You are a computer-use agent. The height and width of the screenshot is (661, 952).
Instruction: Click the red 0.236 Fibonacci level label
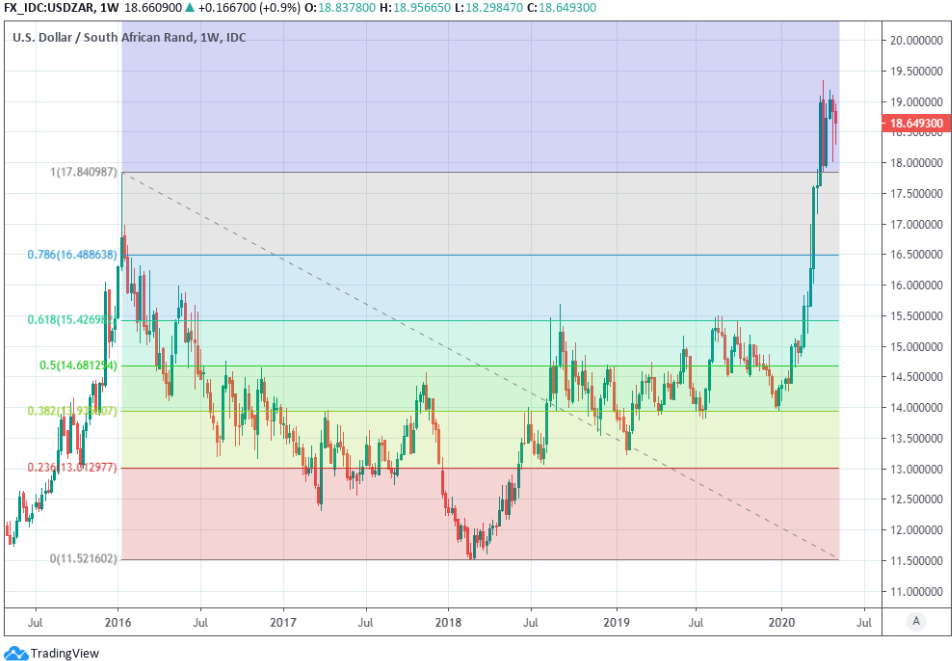coord(72,468)
